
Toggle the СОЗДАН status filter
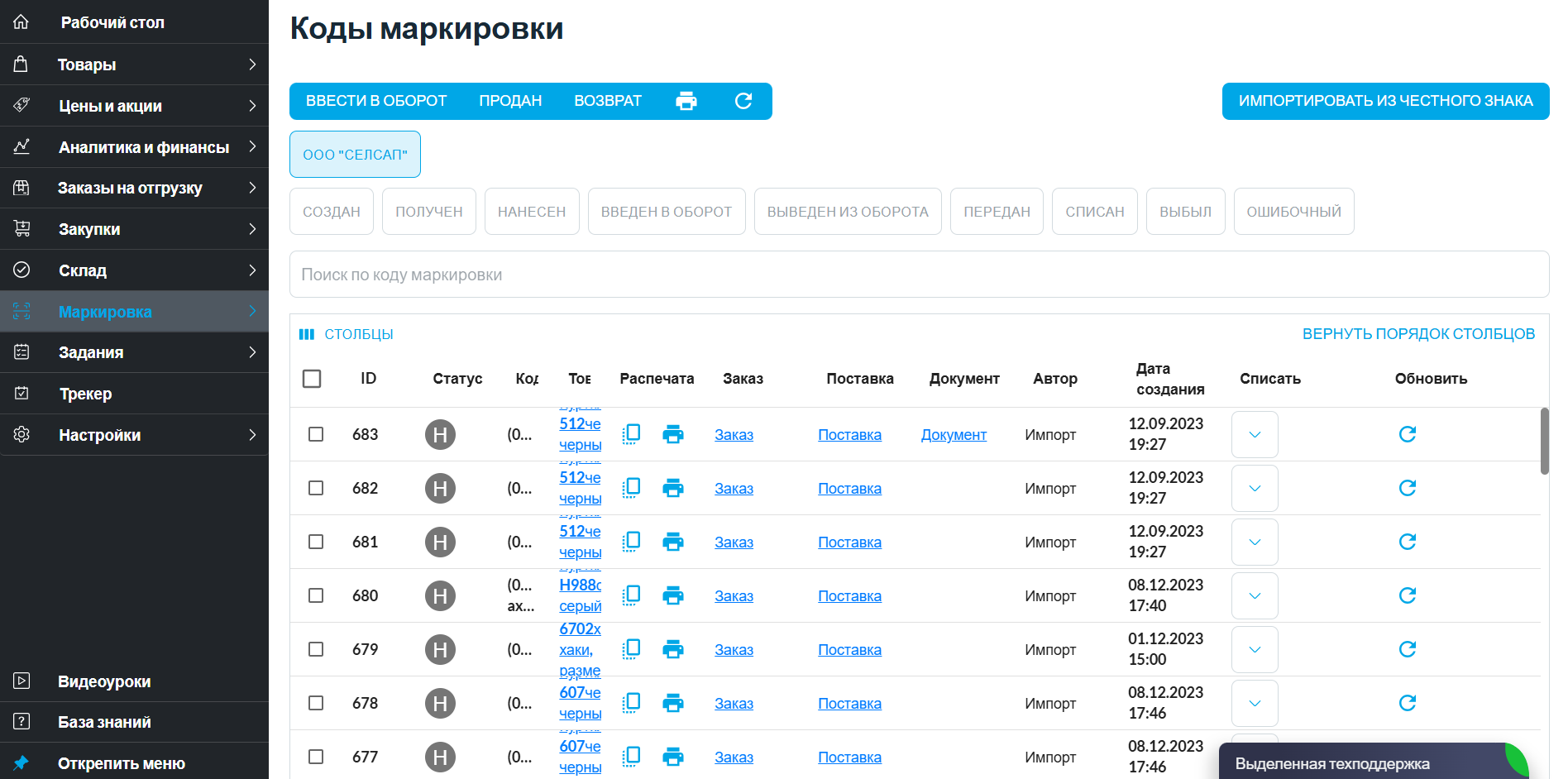click(x=332, y=212)
